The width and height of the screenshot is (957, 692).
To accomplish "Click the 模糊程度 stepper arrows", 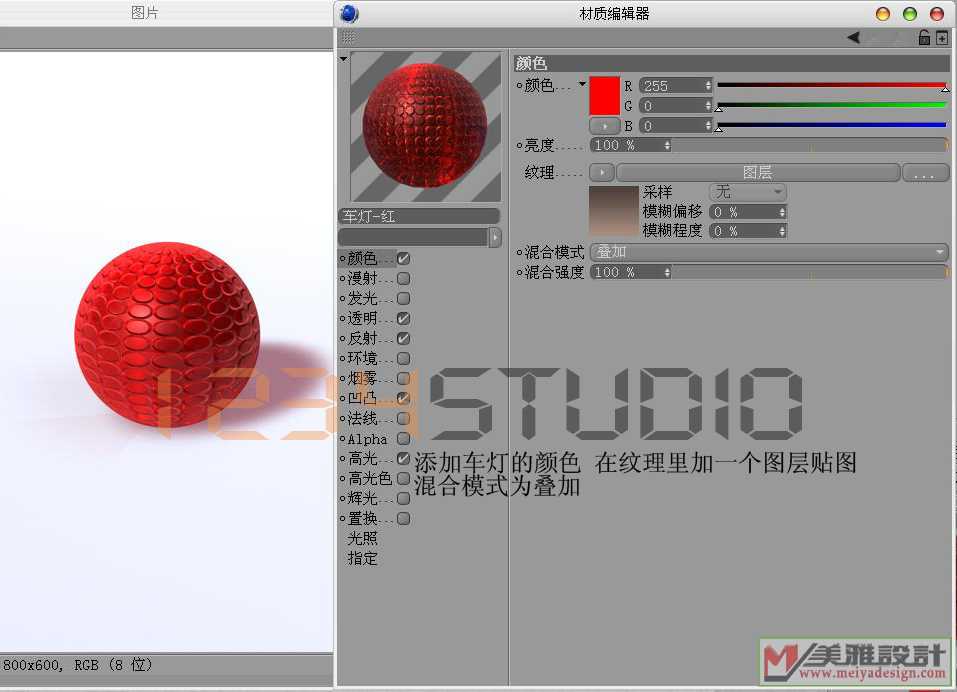I will click(x=782, y=231).
